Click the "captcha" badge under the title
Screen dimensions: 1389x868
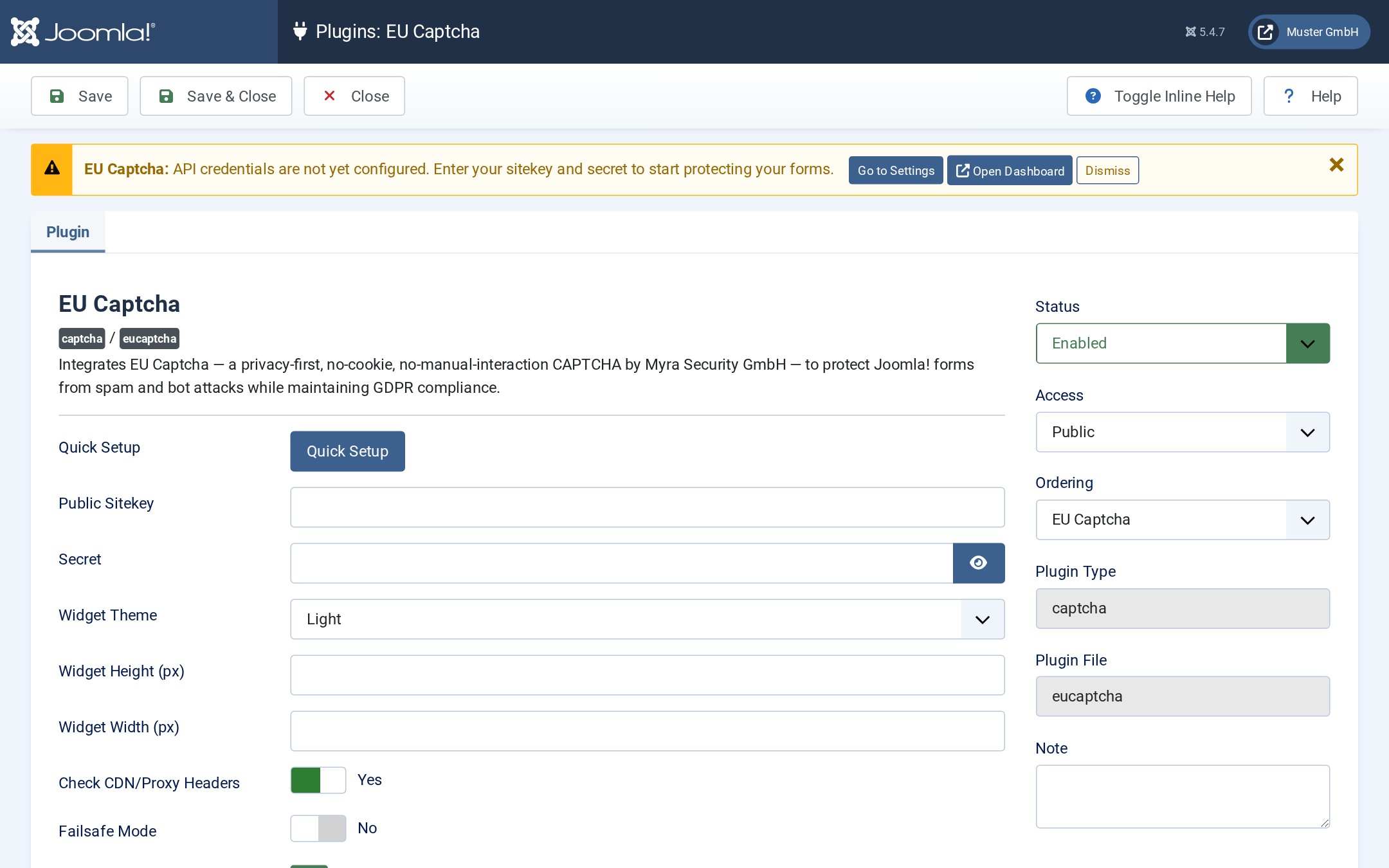click(82, 339)
